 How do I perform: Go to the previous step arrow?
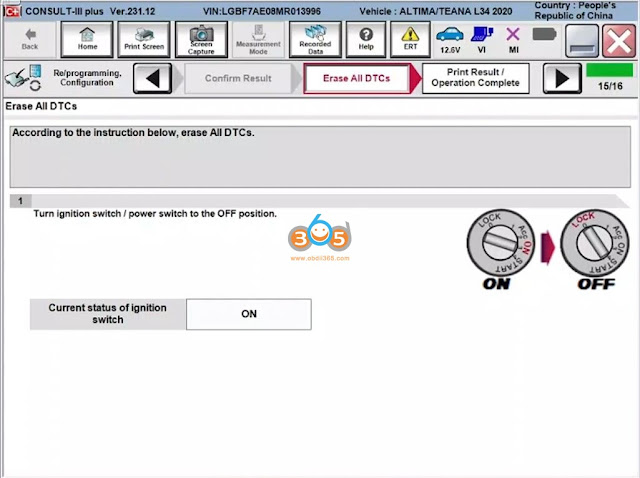pyautogui.click(x=152, y=78)
